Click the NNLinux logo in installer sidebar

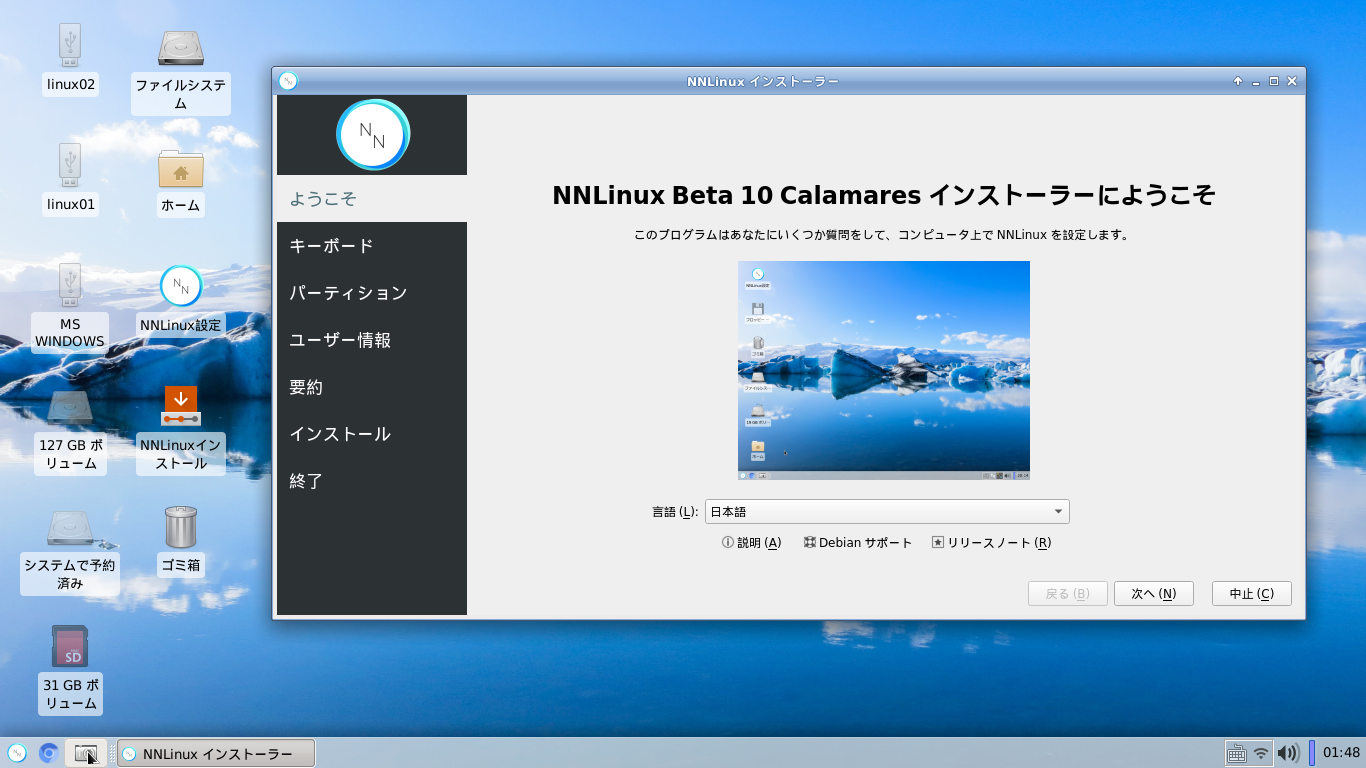click(x=373, y=135)
